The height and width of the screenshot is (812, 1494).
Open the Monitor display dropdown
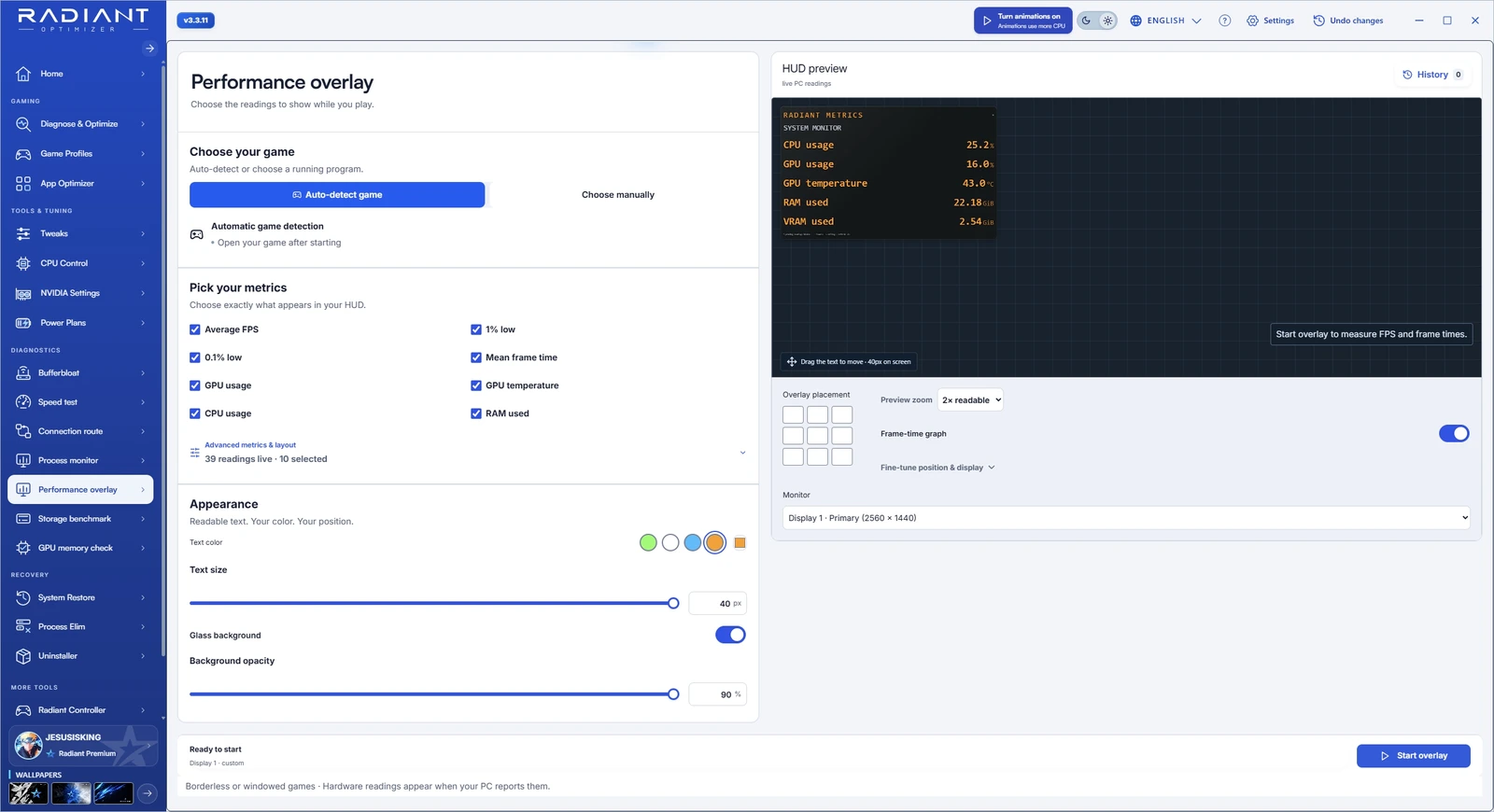coord(1127,518)
